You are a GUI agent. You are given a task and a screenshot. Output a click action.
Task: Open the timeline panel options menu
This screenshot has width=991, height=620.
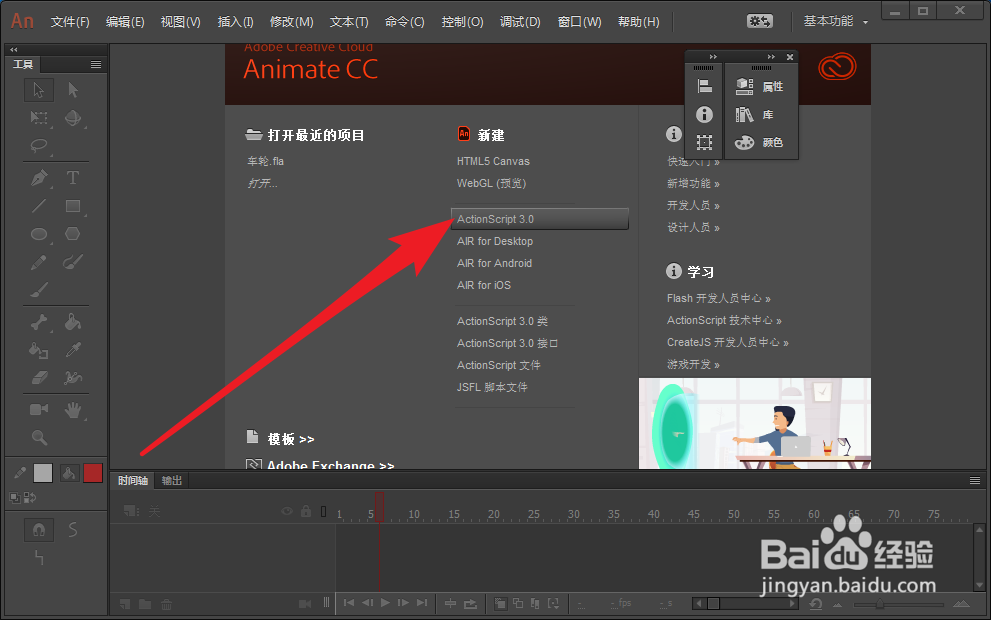point(975,481)
